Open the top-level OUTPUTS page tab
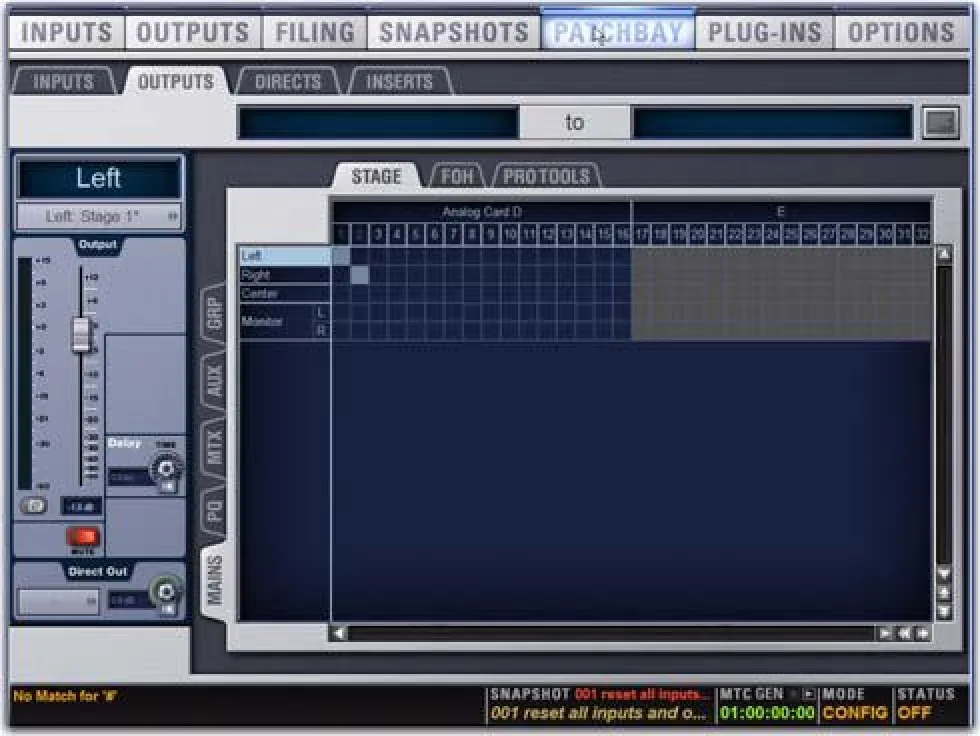The width and height of the screenshot is (980, 736). click(x=192, y=32)
